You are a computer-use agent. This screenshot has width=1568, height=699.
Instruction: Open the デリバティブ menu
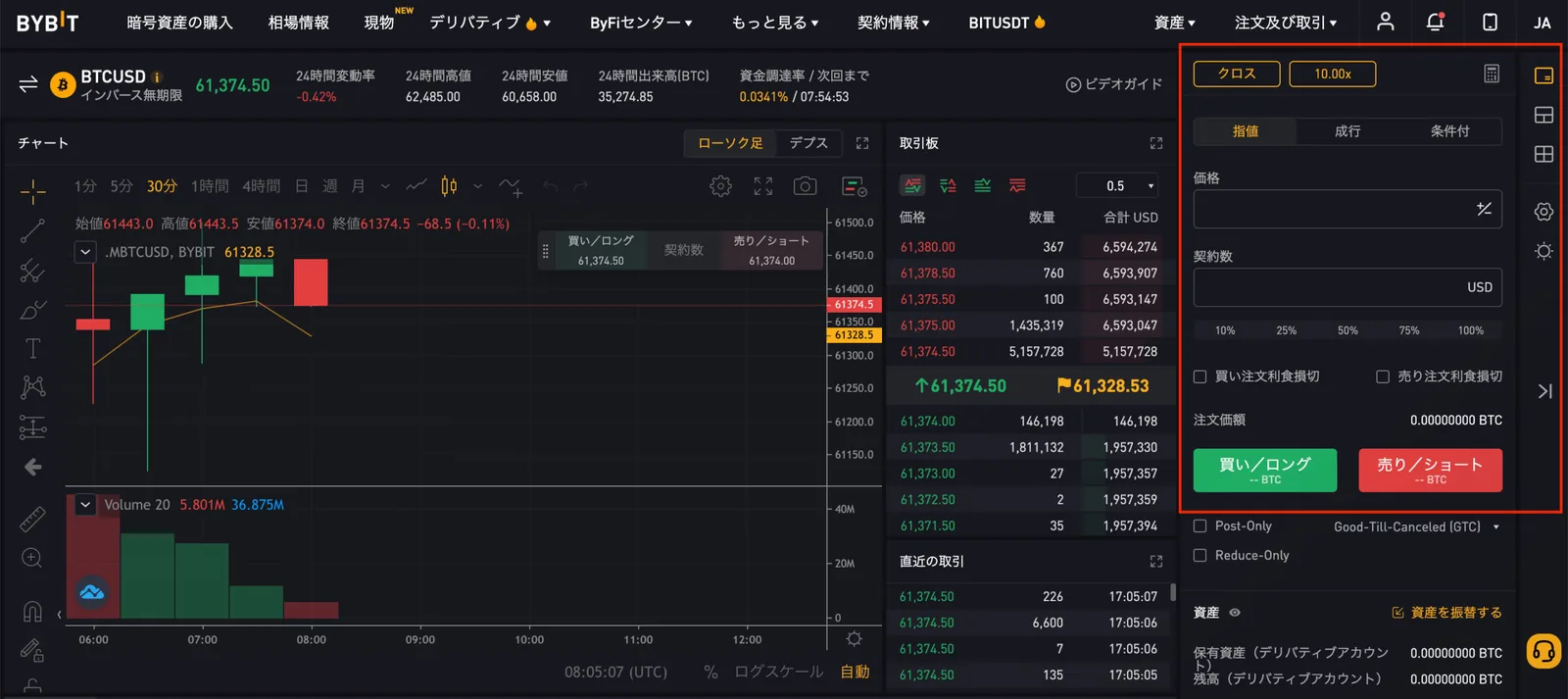tap(490, 22)
